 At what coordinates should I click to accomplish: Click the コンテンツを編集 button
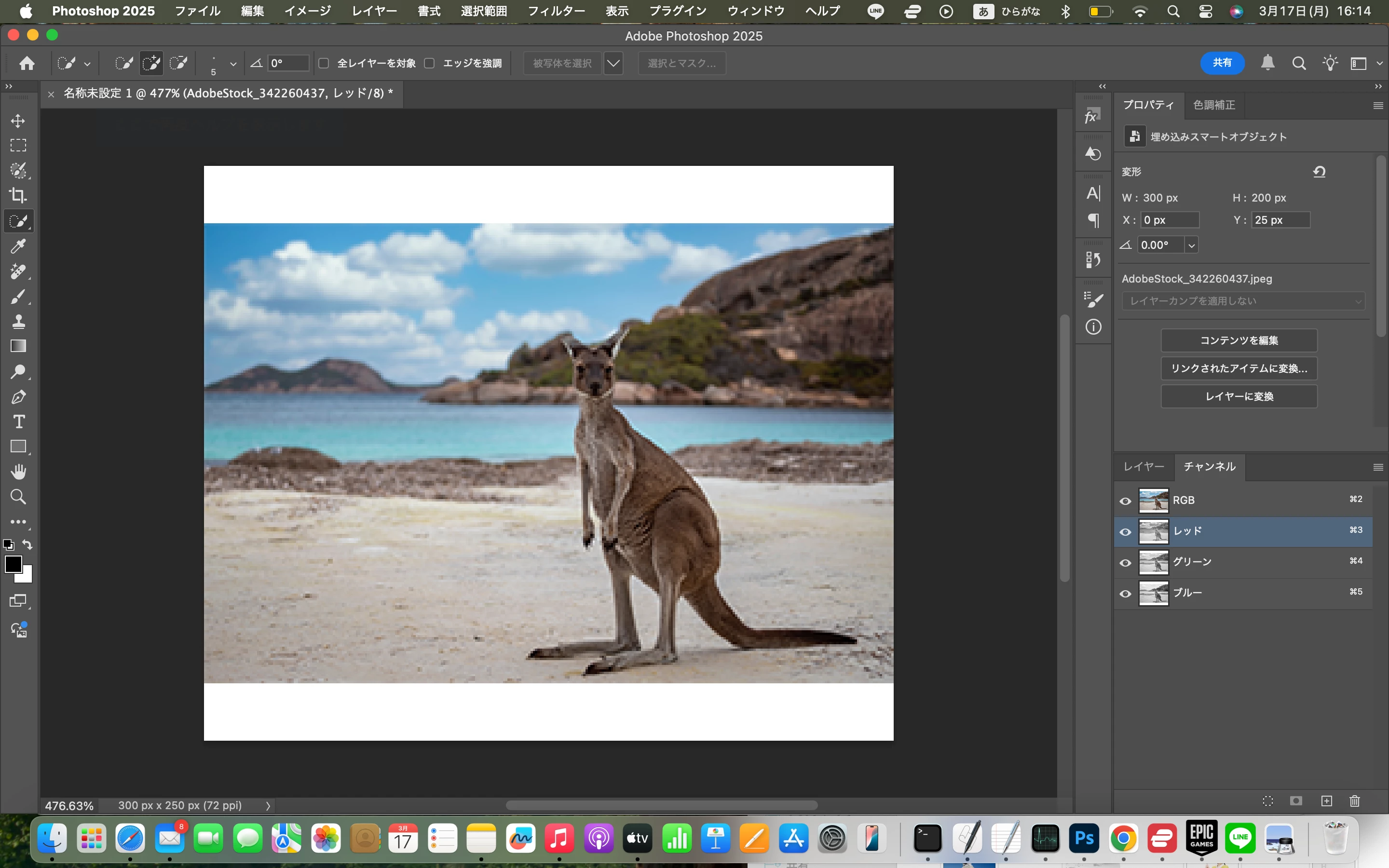[x=1239, y=340]
